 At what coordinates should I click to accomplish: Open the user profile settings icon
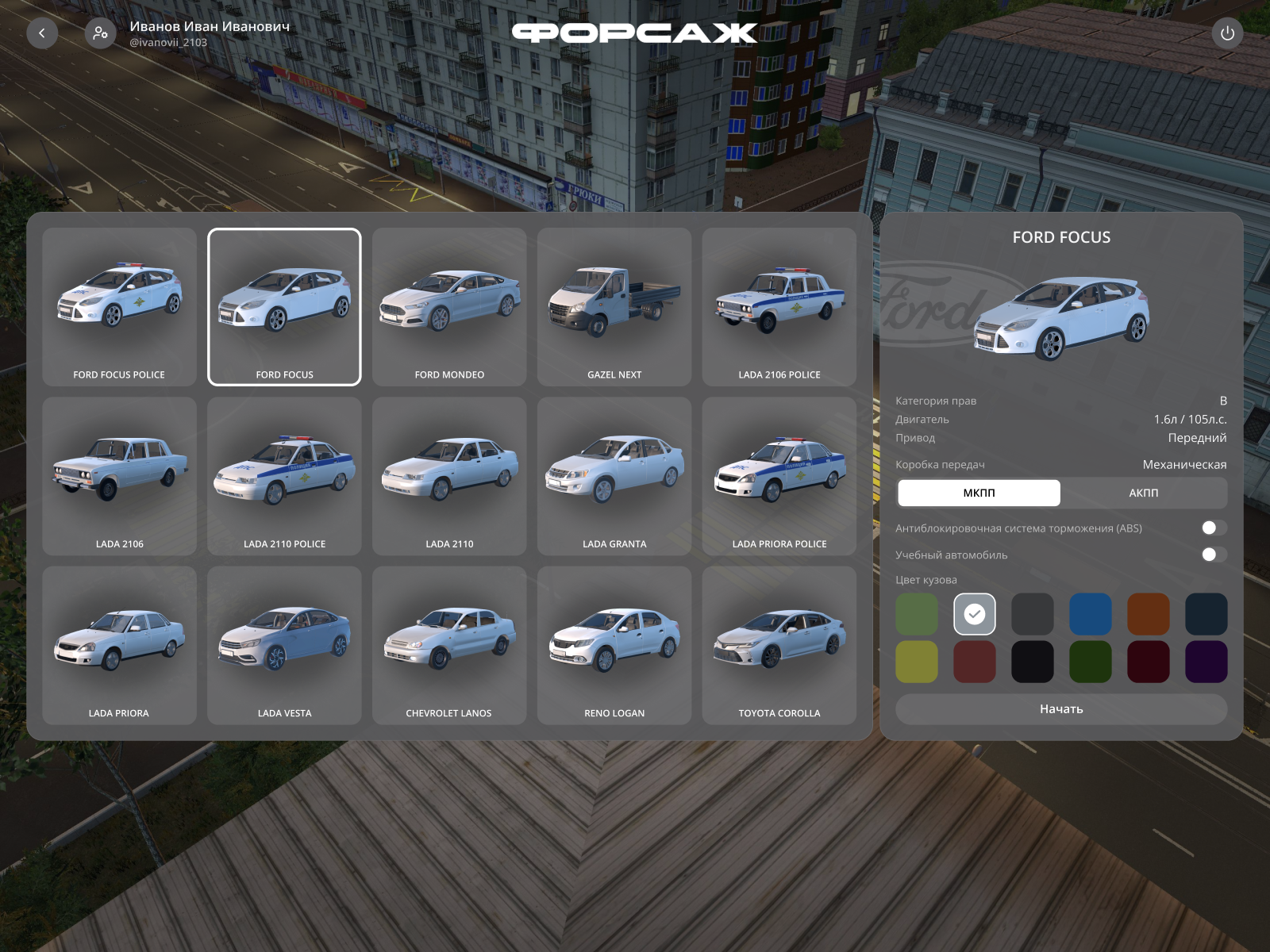[100, 33]
